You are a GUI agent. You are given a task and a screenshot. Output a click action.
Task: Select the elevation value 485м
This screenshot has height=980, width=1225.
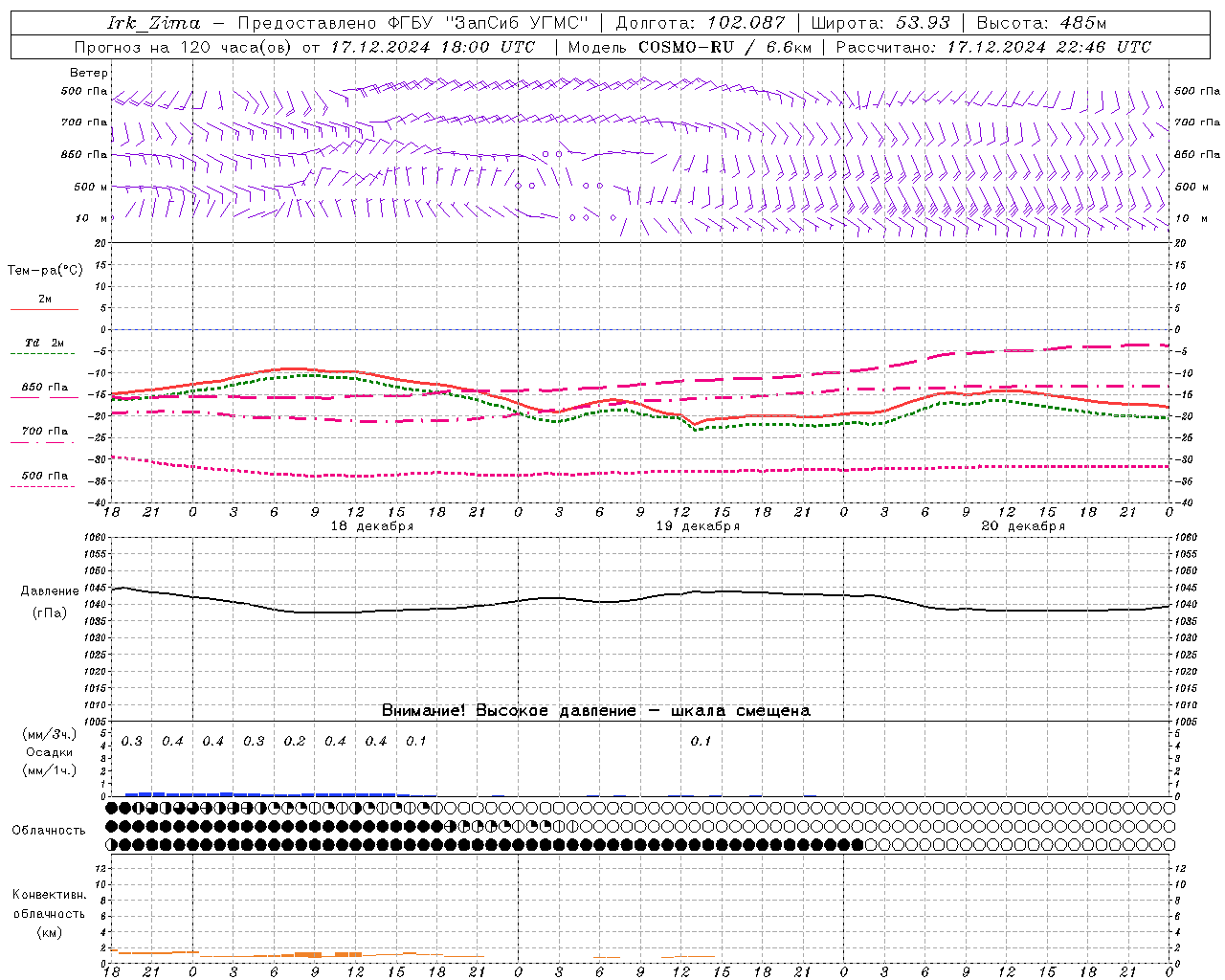(1084, 23)
